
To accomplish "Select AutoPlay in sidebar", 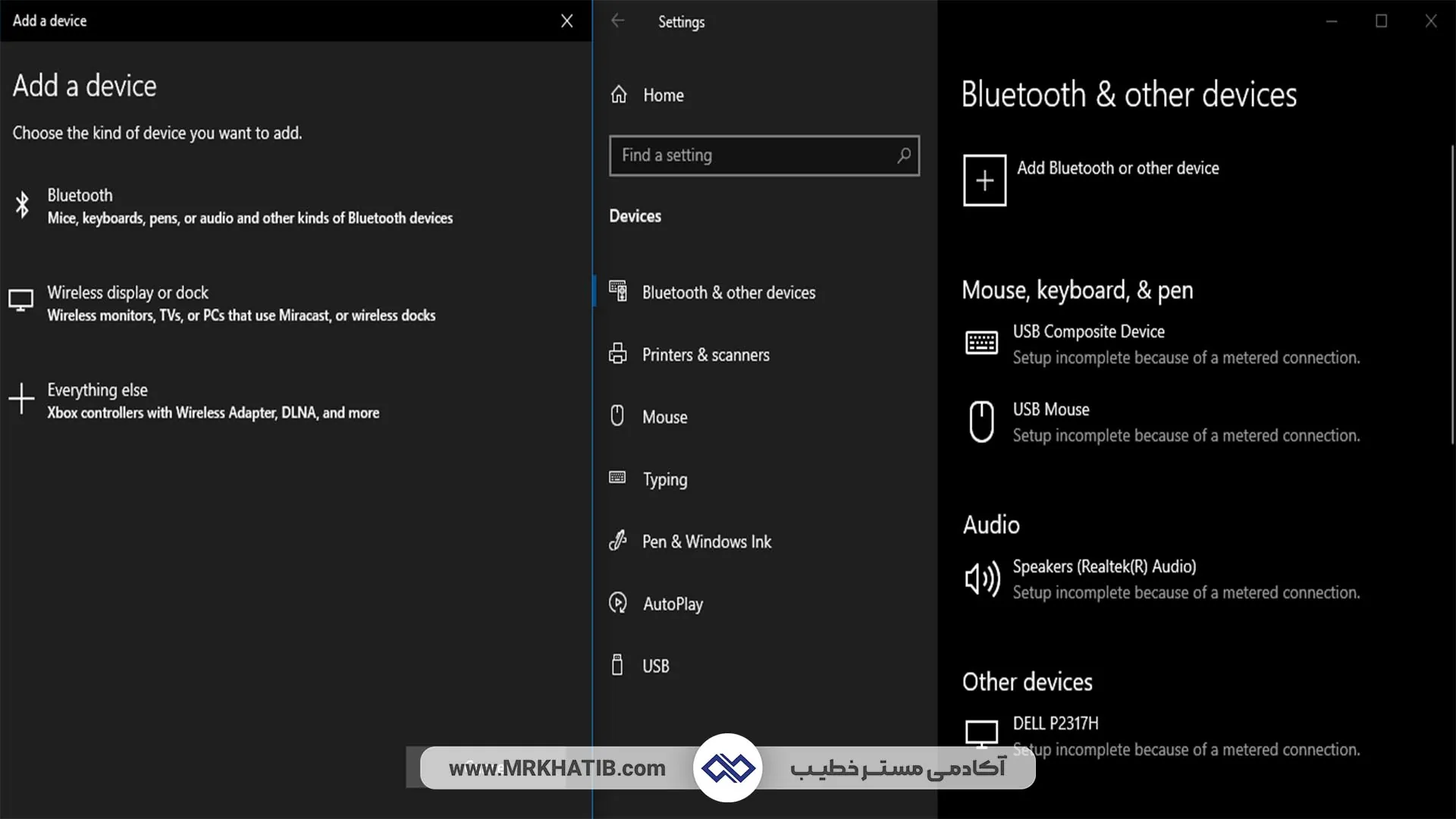I will click(x=673, y=604).
